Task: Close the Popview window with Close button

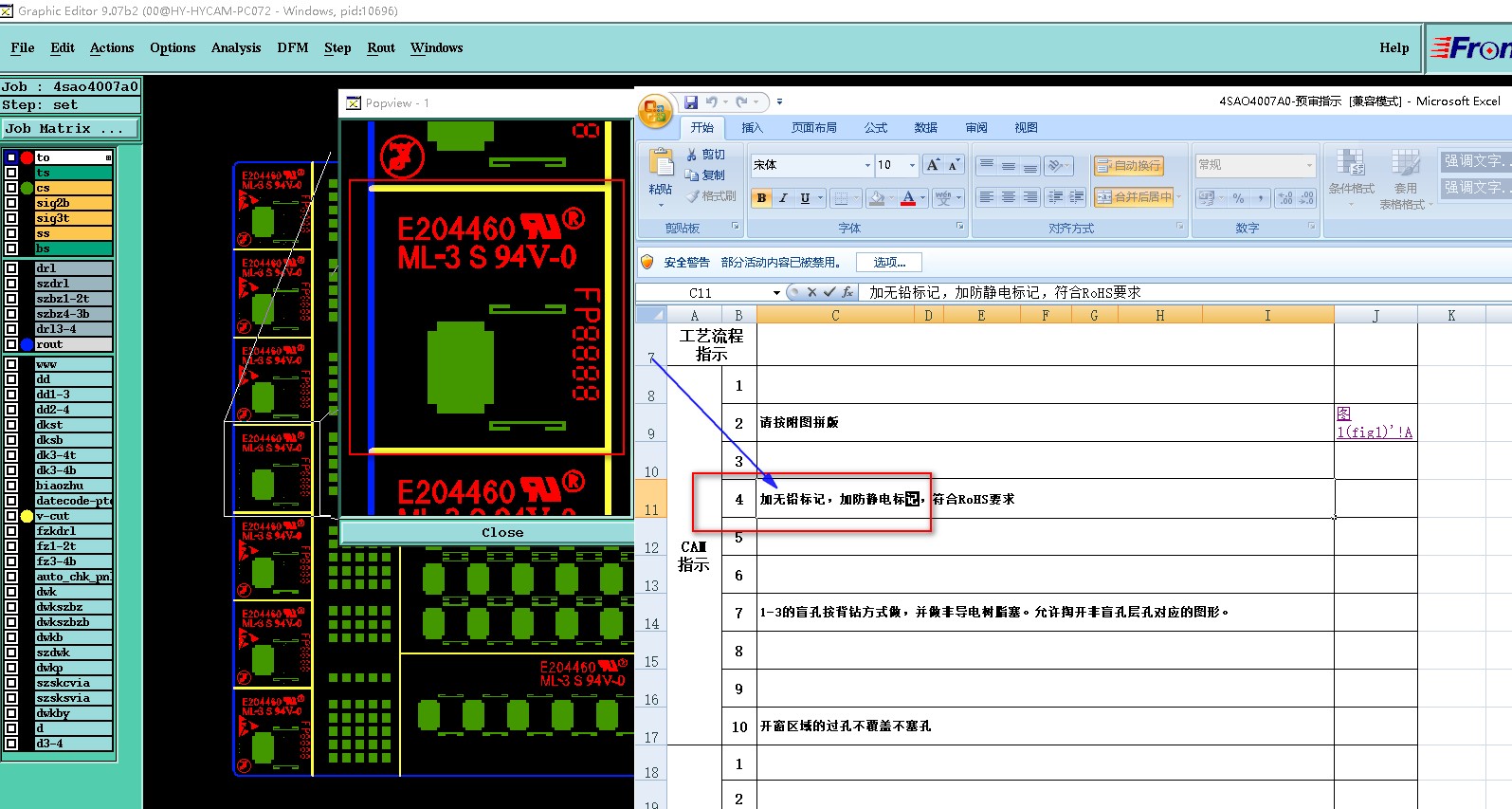Action: 501,533
